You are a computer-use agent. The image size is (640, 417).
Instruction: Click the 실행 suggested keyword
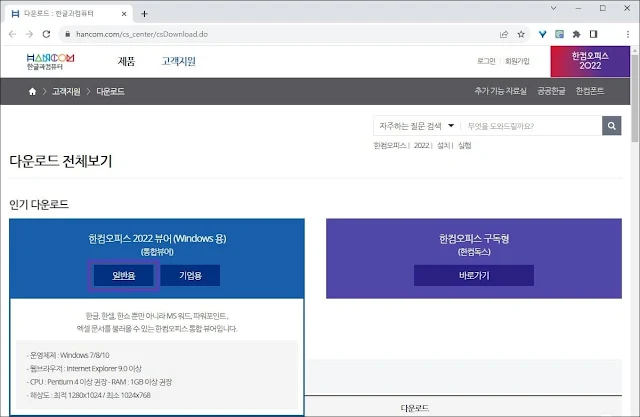point(464,145)
